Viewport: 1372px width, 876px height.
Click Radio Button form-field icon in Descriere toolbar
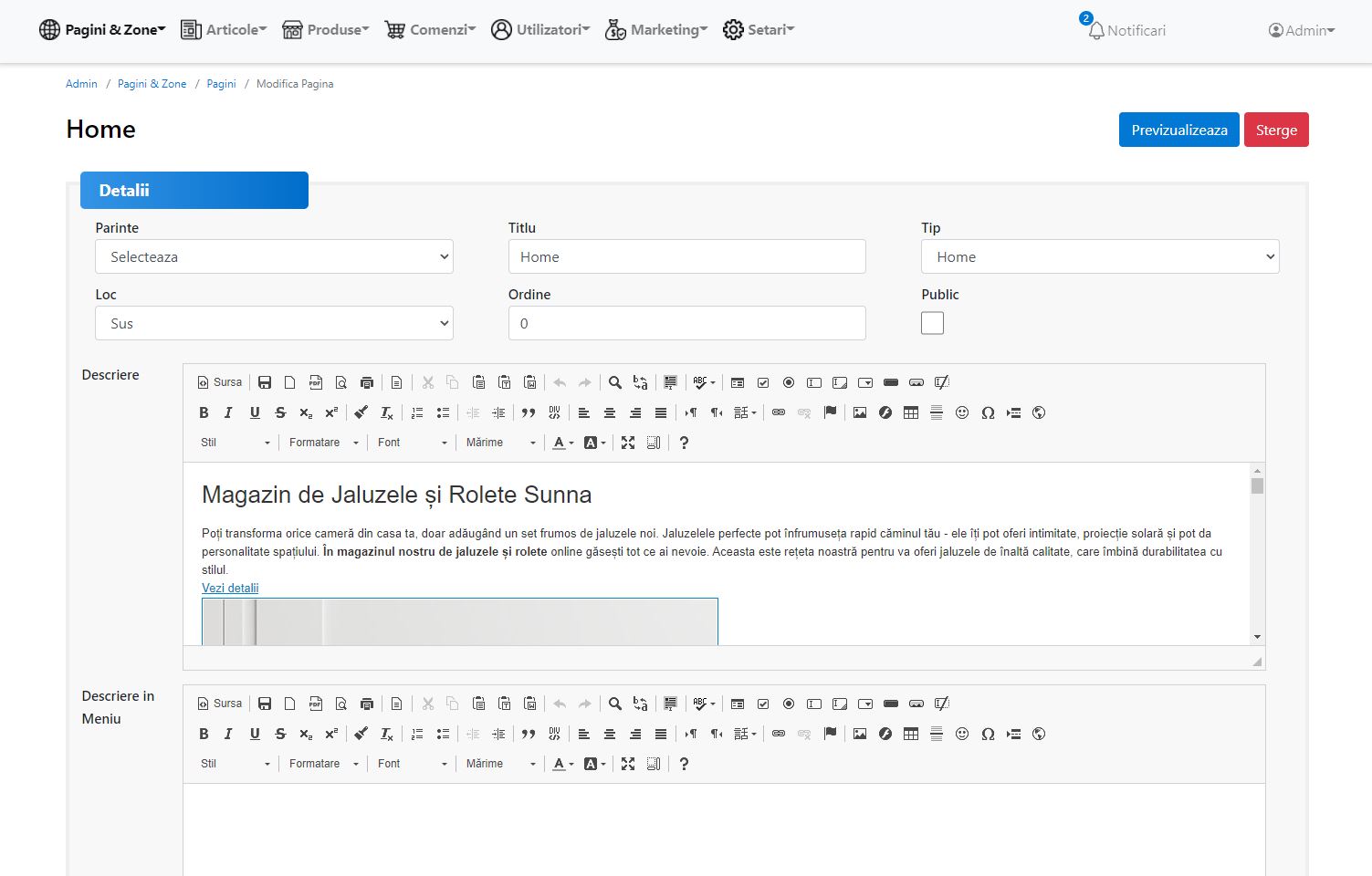pos(789,382)
